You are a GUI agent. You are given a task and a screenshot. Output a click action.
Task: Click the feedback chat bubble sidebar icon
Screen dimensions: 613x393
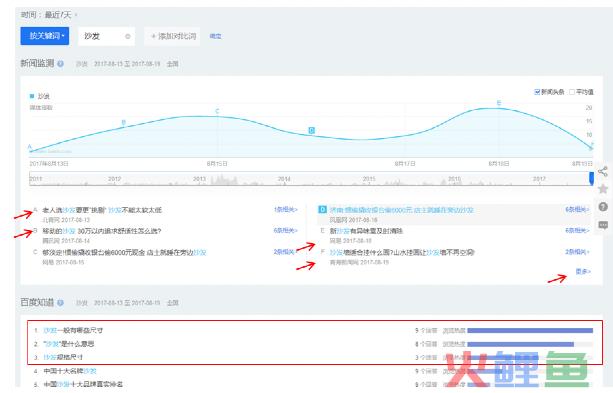coord(603,225)
